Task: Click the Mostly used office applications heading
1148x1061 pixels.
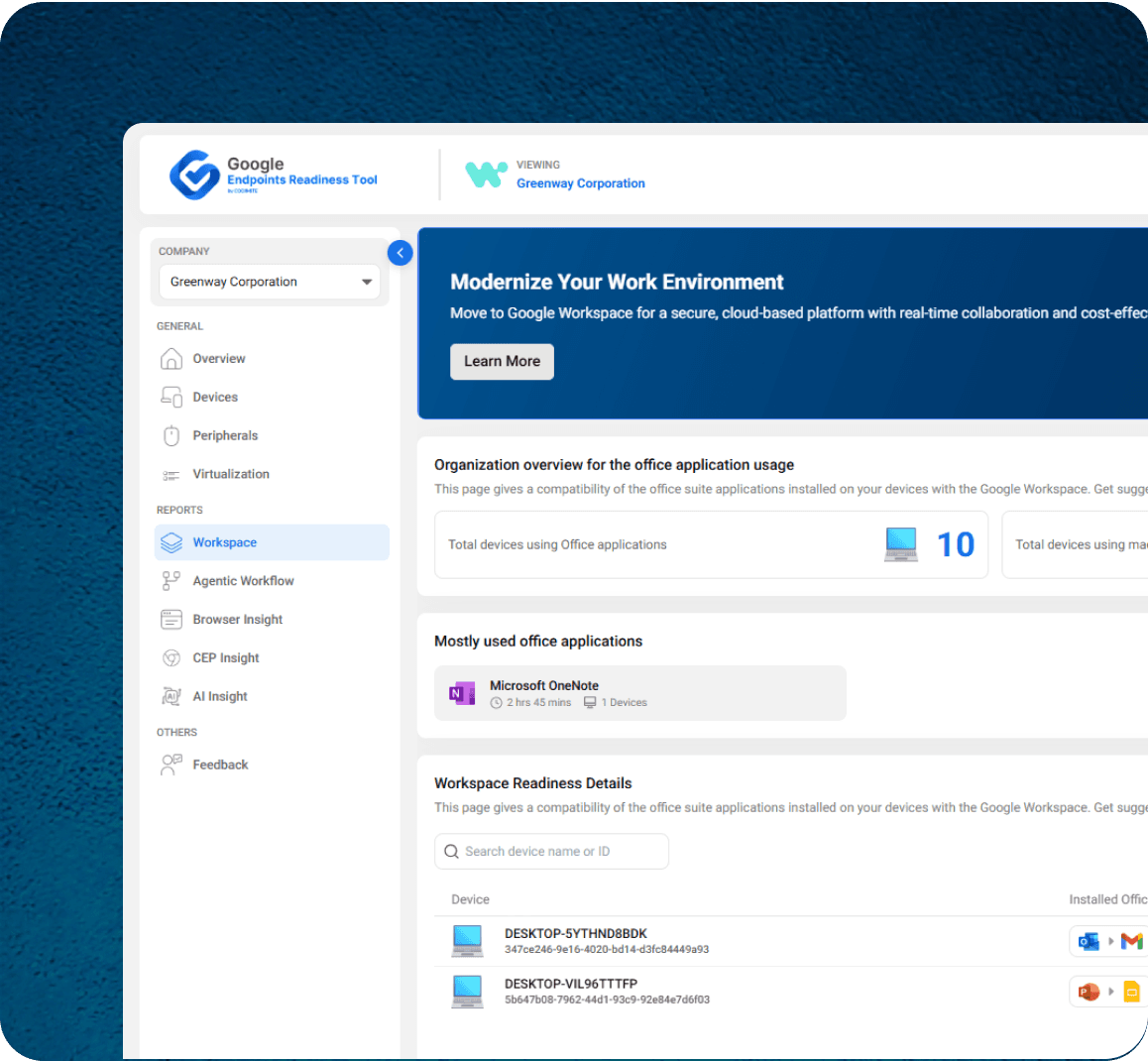Action: (x=538, y=642)
